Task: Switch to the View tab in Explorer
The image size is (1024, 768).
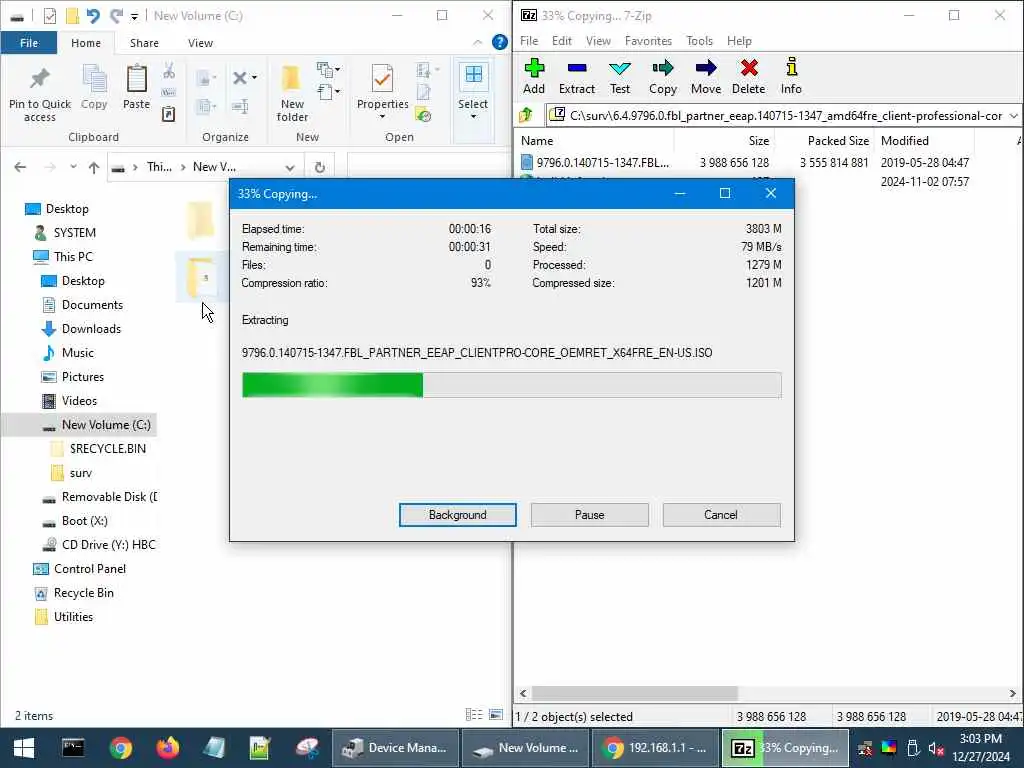Action: 200,43
